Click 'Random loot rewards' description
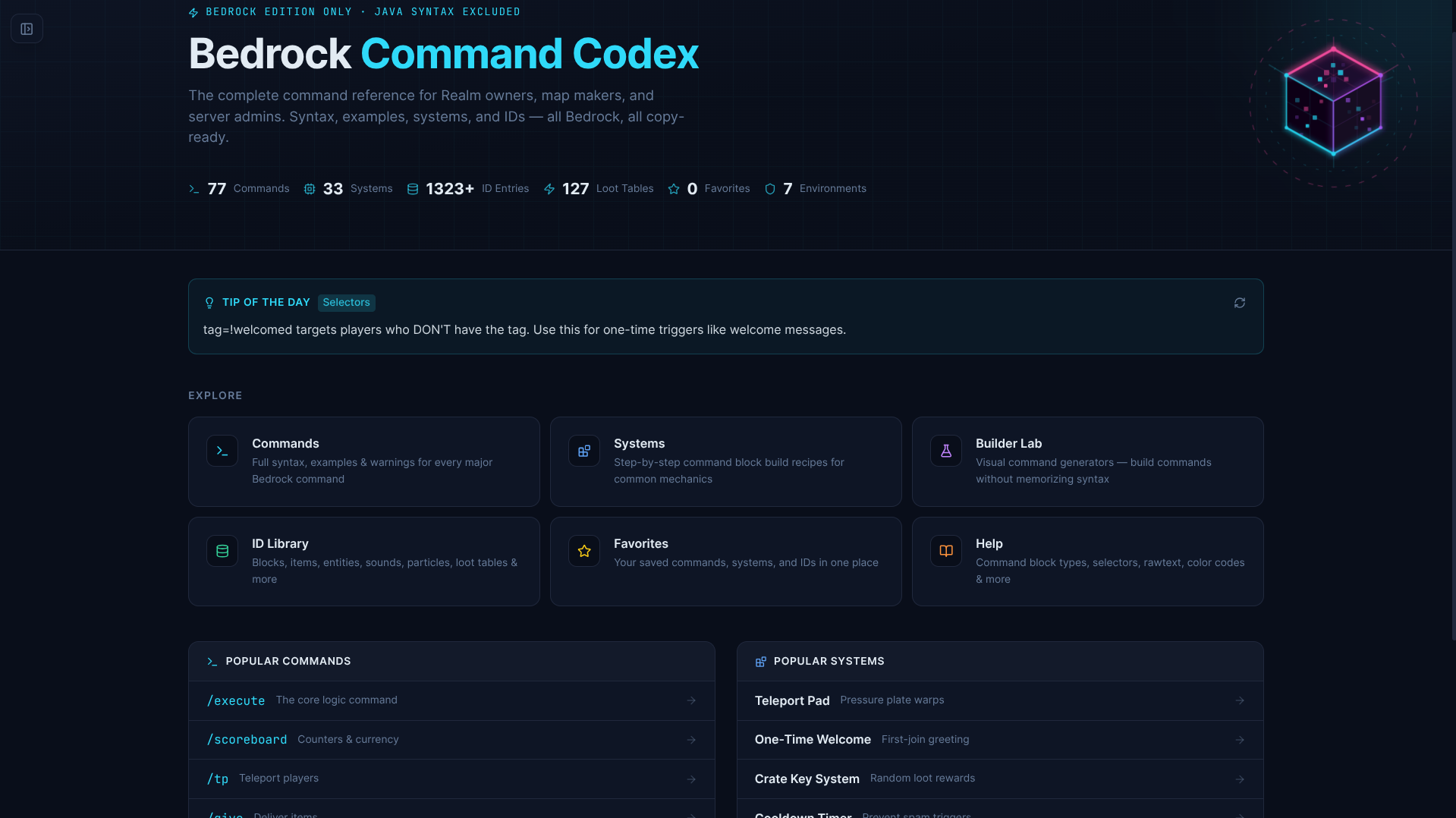 pos(922,779)
